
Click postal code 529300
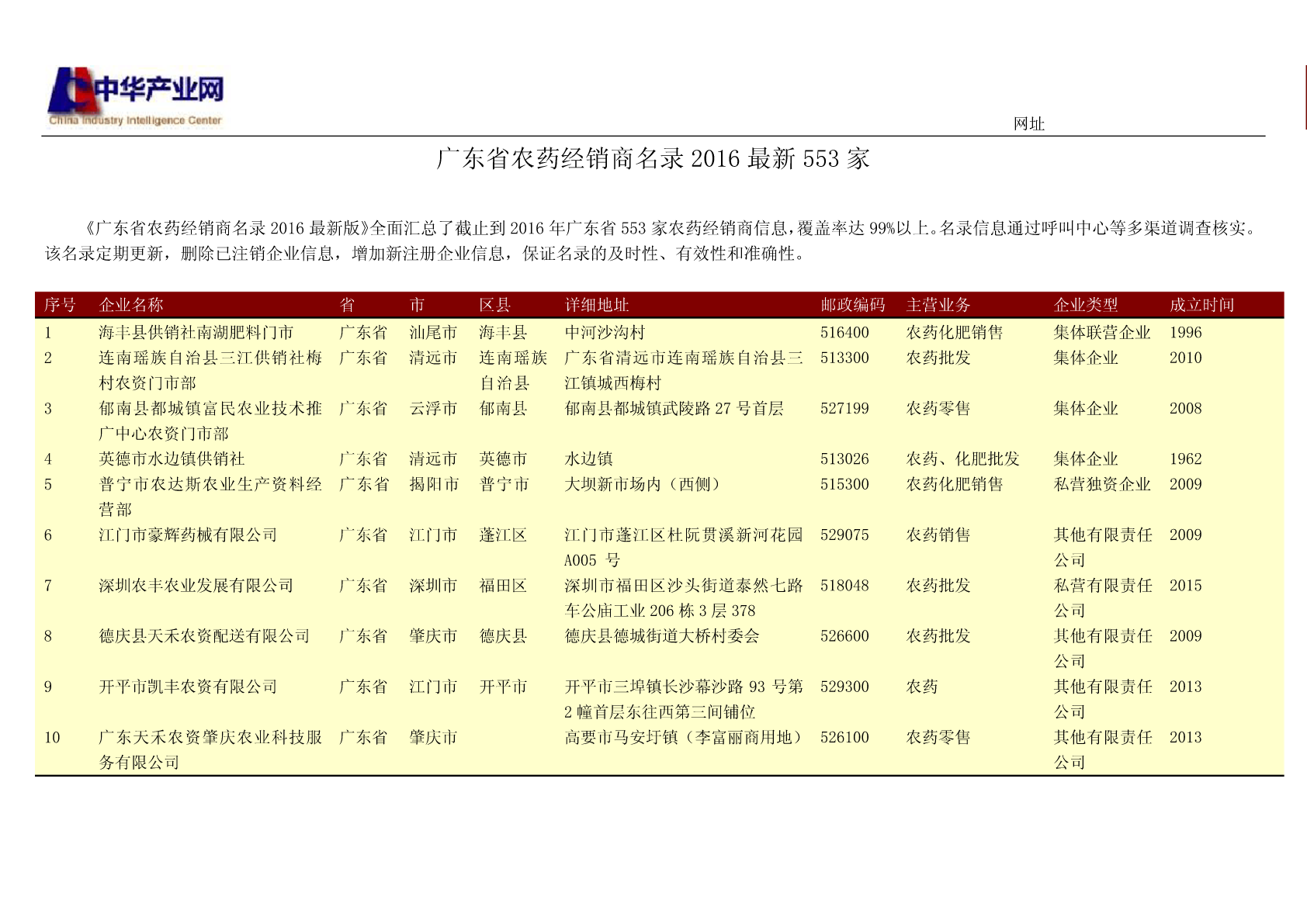[x=844, y=687]
